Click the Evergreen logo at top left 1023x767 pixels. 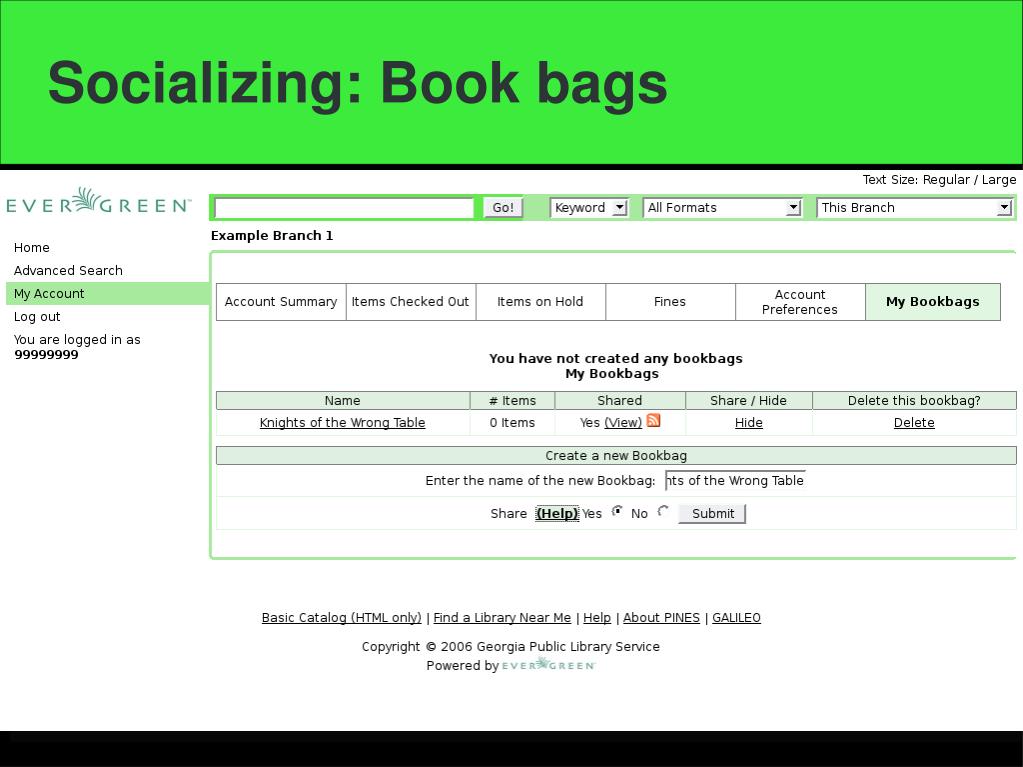[99, 201]
